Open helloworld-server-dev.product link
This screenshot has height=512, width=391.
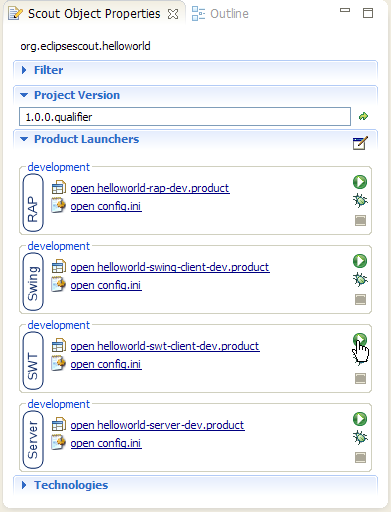157,425
